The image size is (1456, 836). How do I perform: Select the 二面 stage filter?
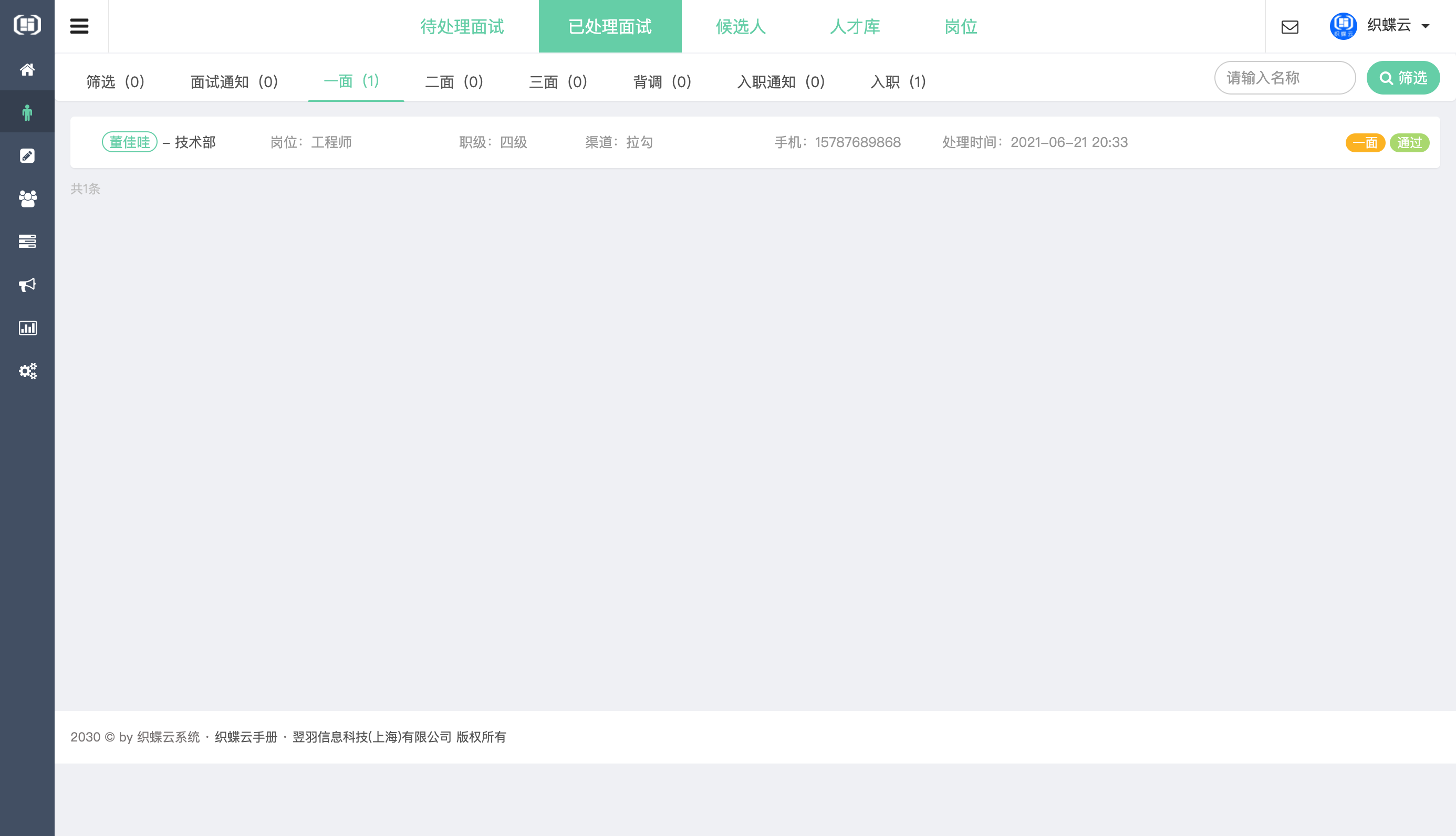454,81
